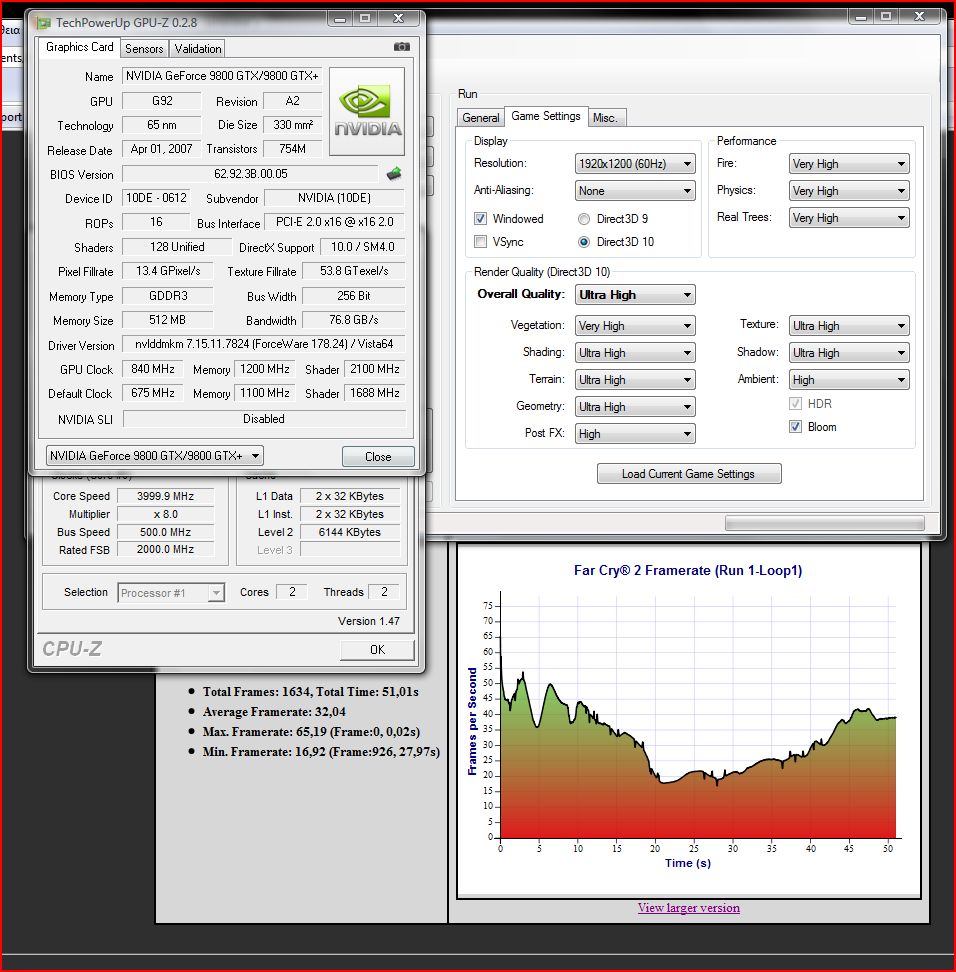This screenshot has width=956, height=972.
Task: Open the Terrain quality dropdown
Action: pos(635,379)
